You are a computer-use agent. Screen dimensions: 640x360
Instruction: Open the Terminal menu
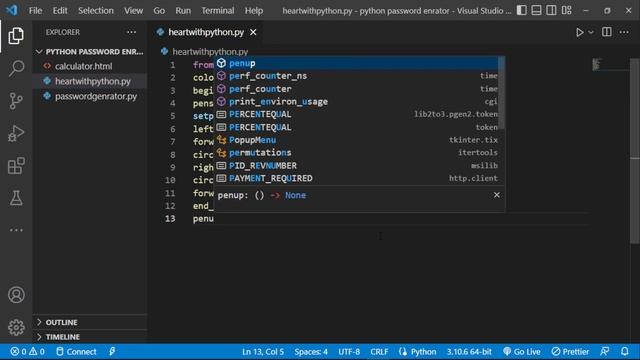[218, 11]
